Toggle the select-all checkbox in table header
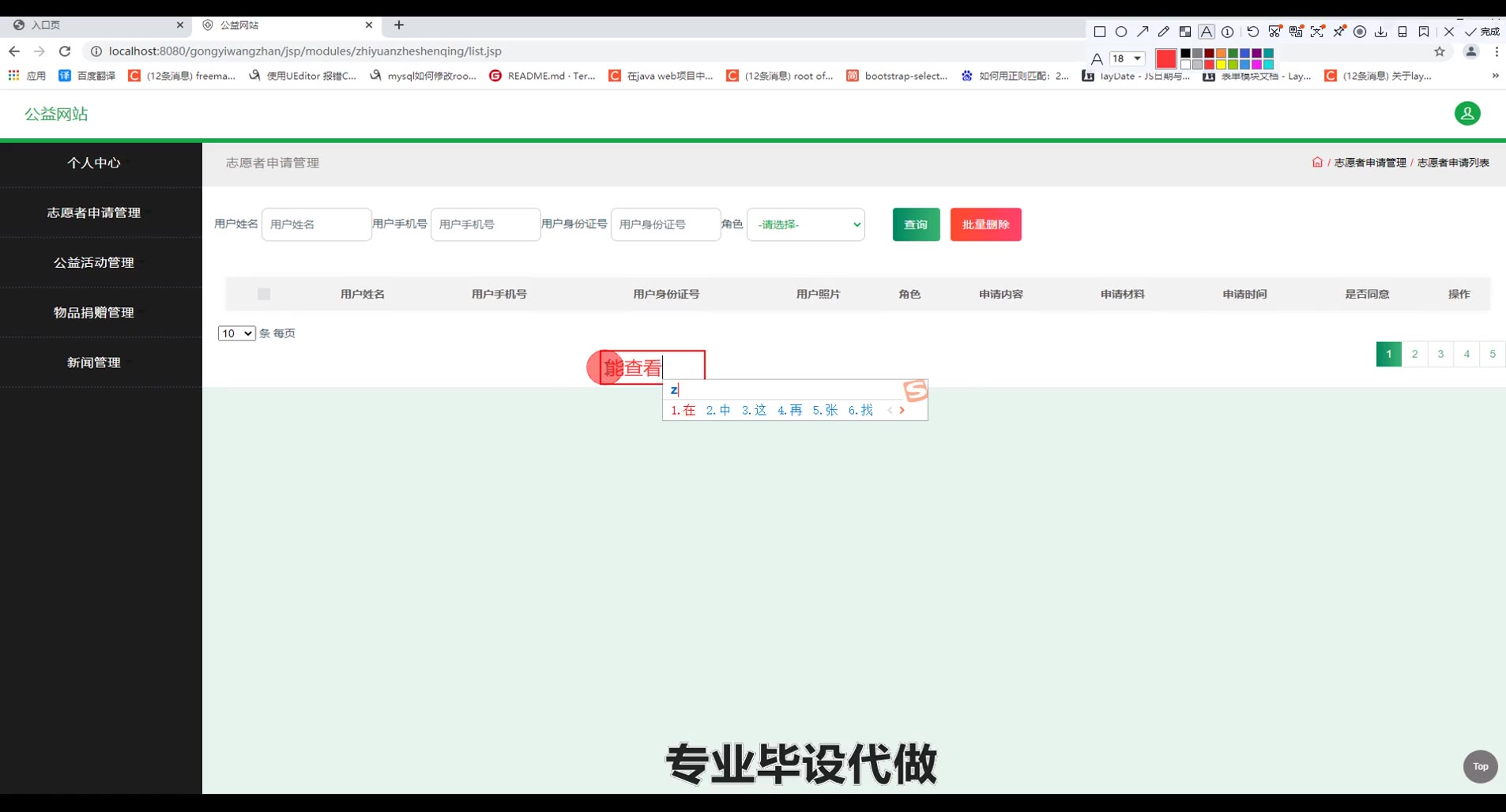 (264, 294)
